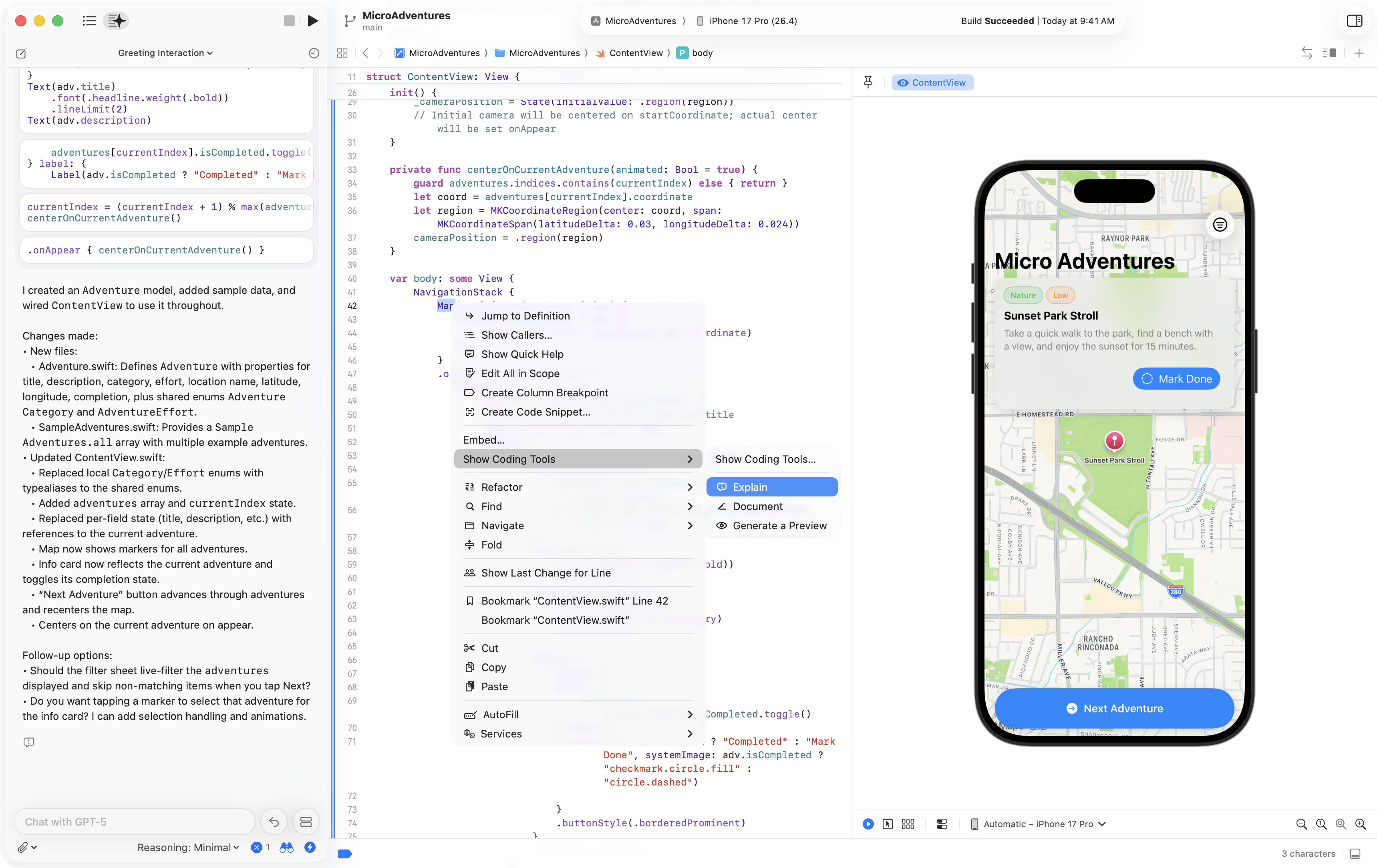This screenshot has height=868, width=1377.
Task: Choose Show Last Change for Line
Action: coord(578,573)
